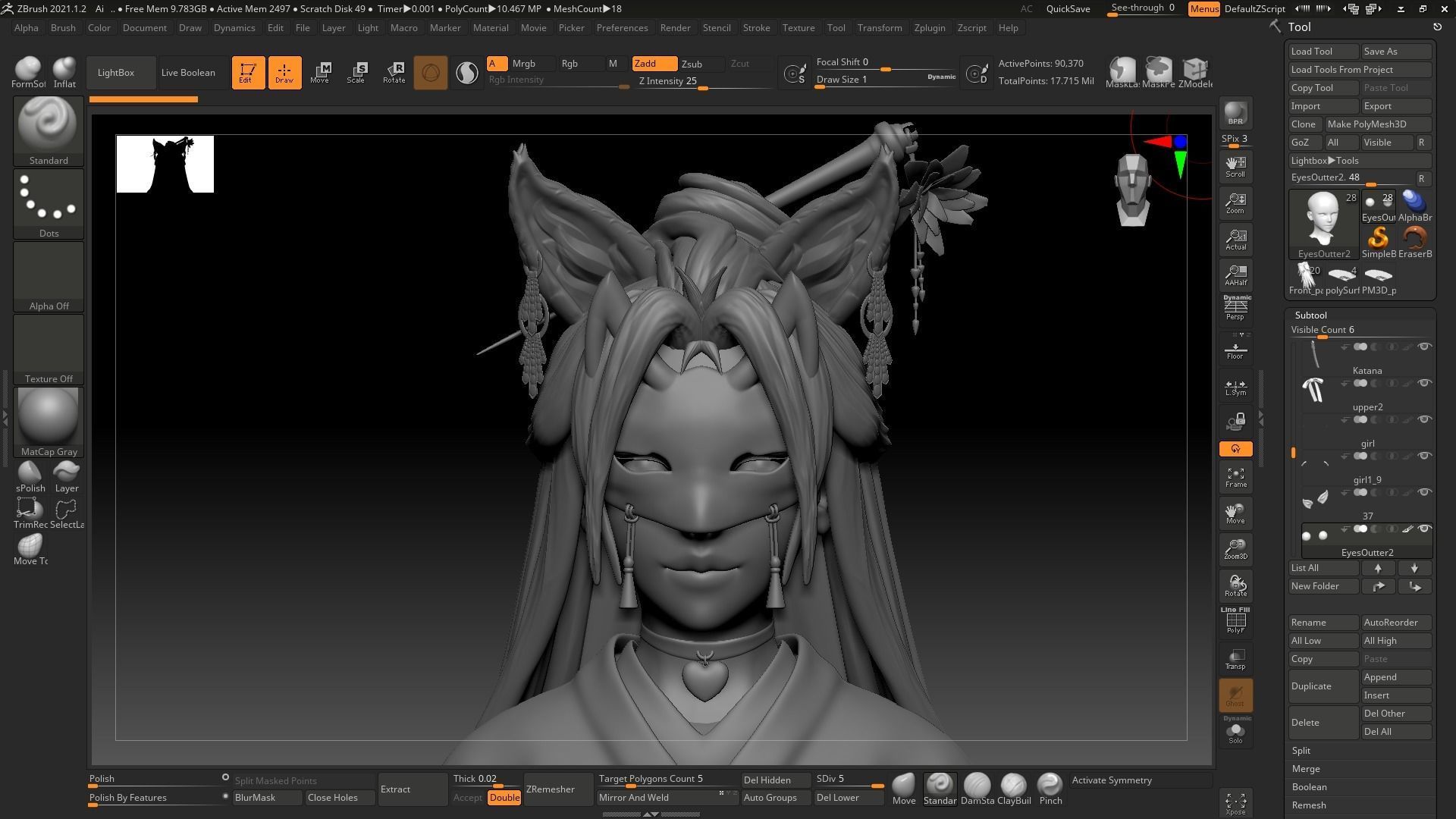Adjust the Draw Size slider
This screenshot has height=819, width=1456.
[886, 80]
